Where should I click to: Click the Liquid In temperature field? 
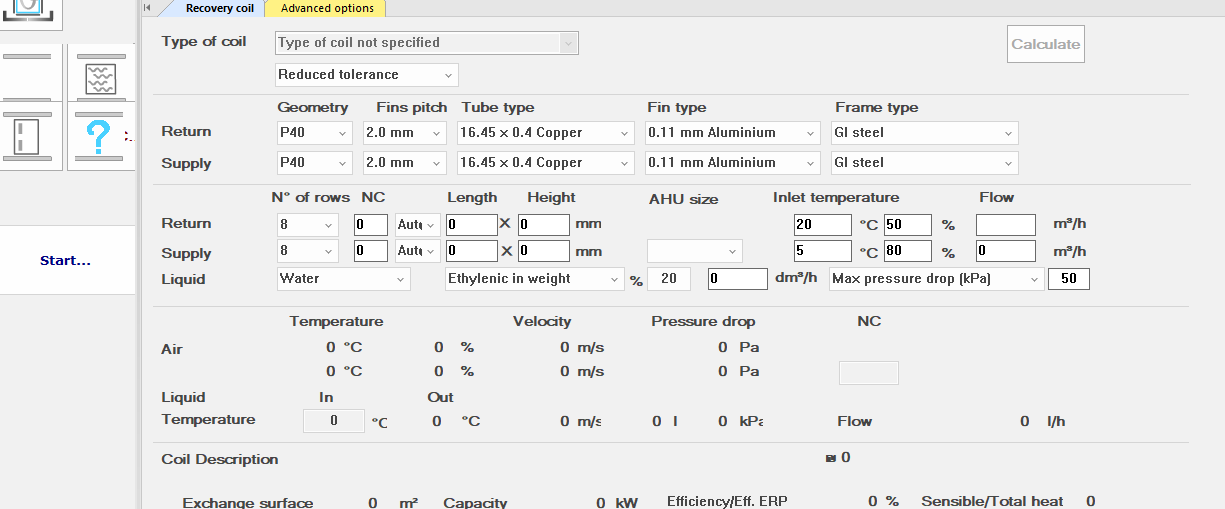334,421
